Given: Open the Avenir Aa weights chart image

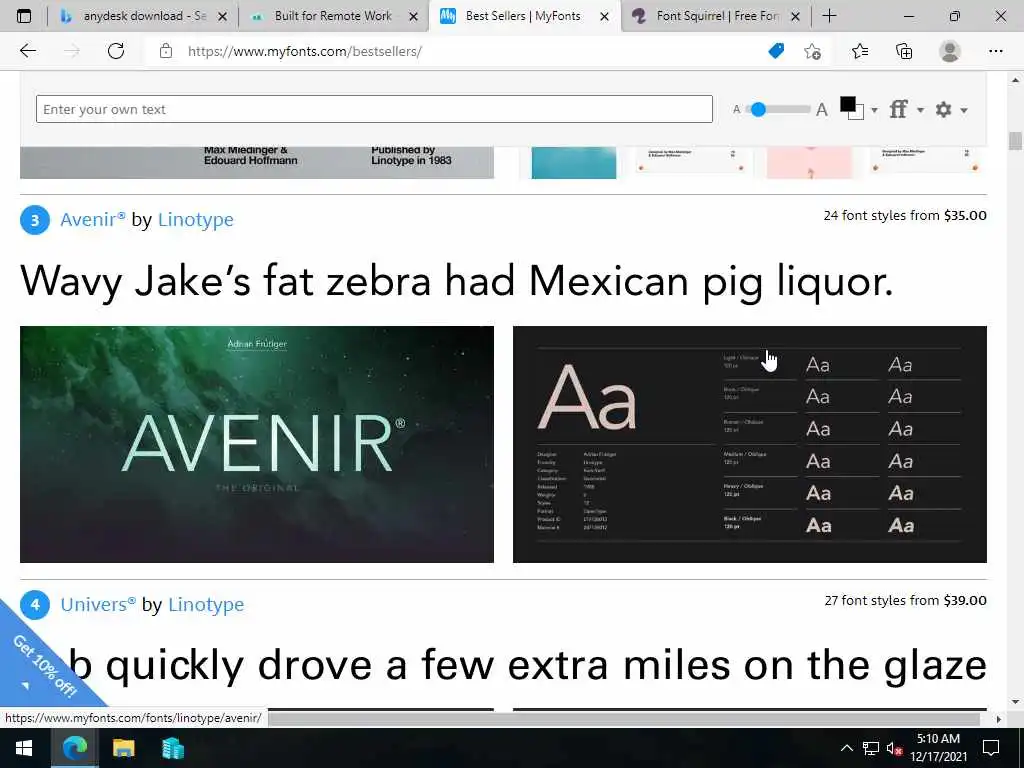Looking at the screenshot, I should coord(750,444).
